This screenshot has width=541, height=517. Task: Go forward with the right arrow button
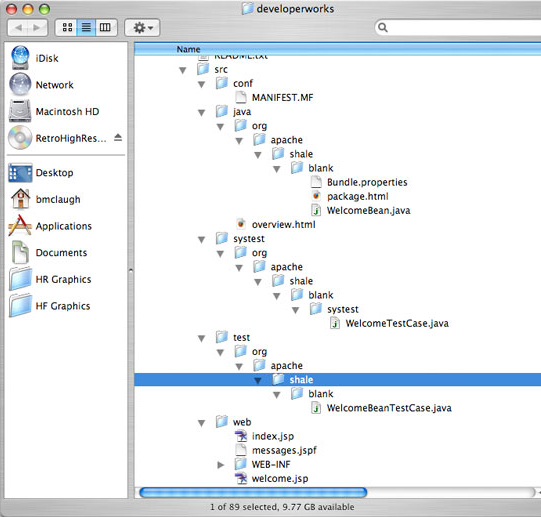tap(37, 27)
